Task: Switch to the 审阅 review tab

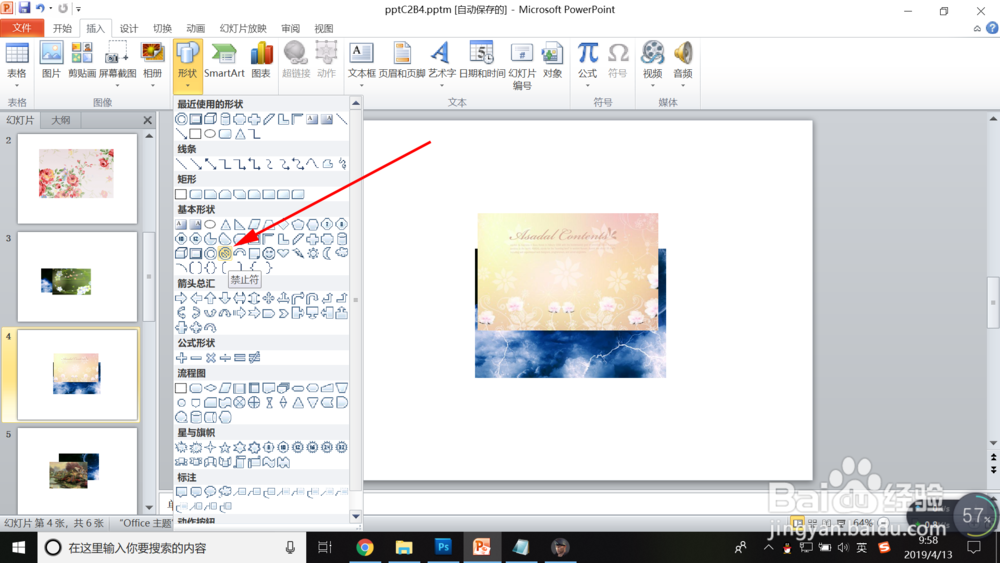Action: pos(290,28)
